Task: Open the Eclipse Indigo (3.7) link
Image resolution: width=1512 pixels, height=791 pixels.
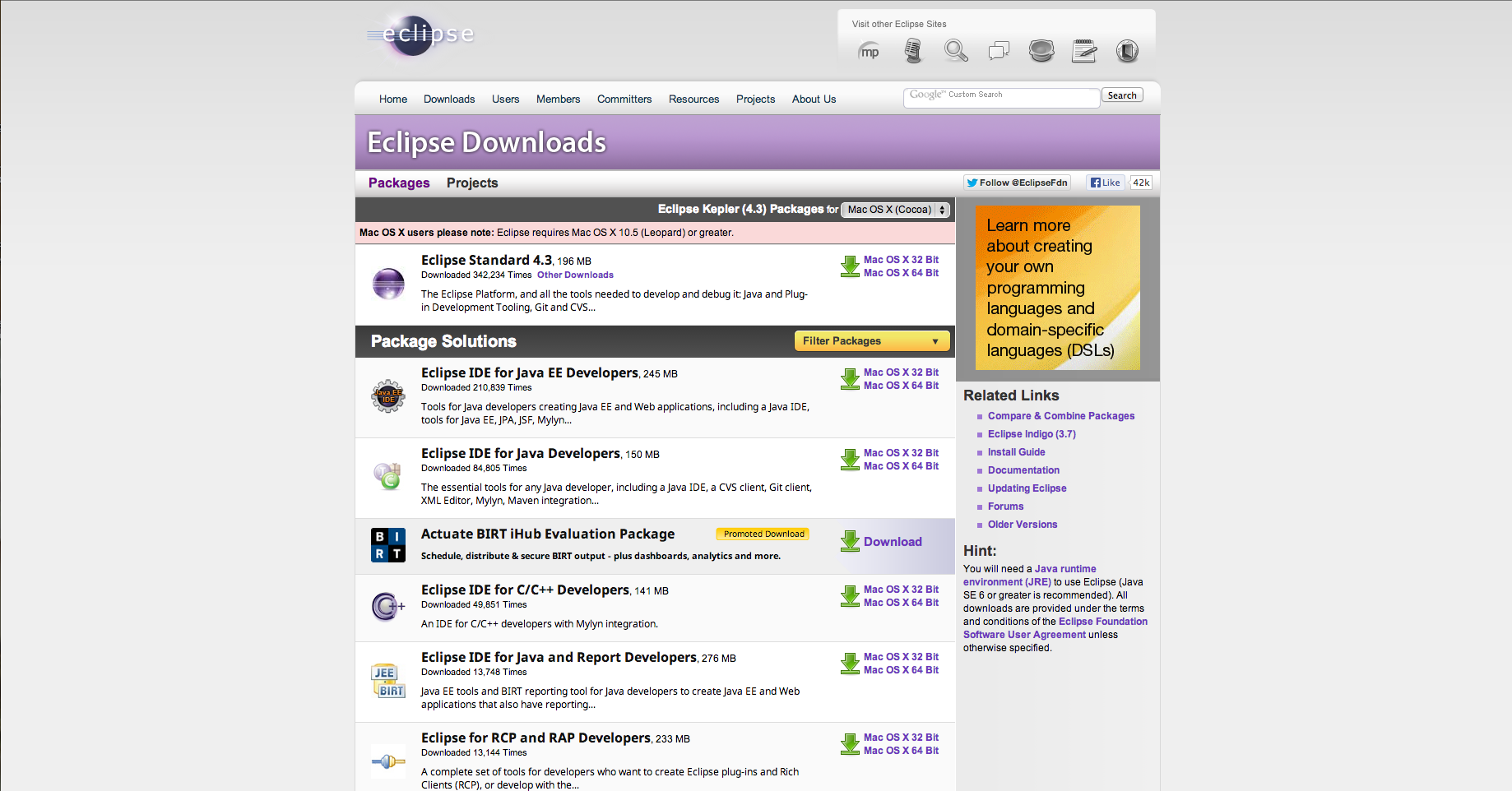Action: pos(1032,434)
